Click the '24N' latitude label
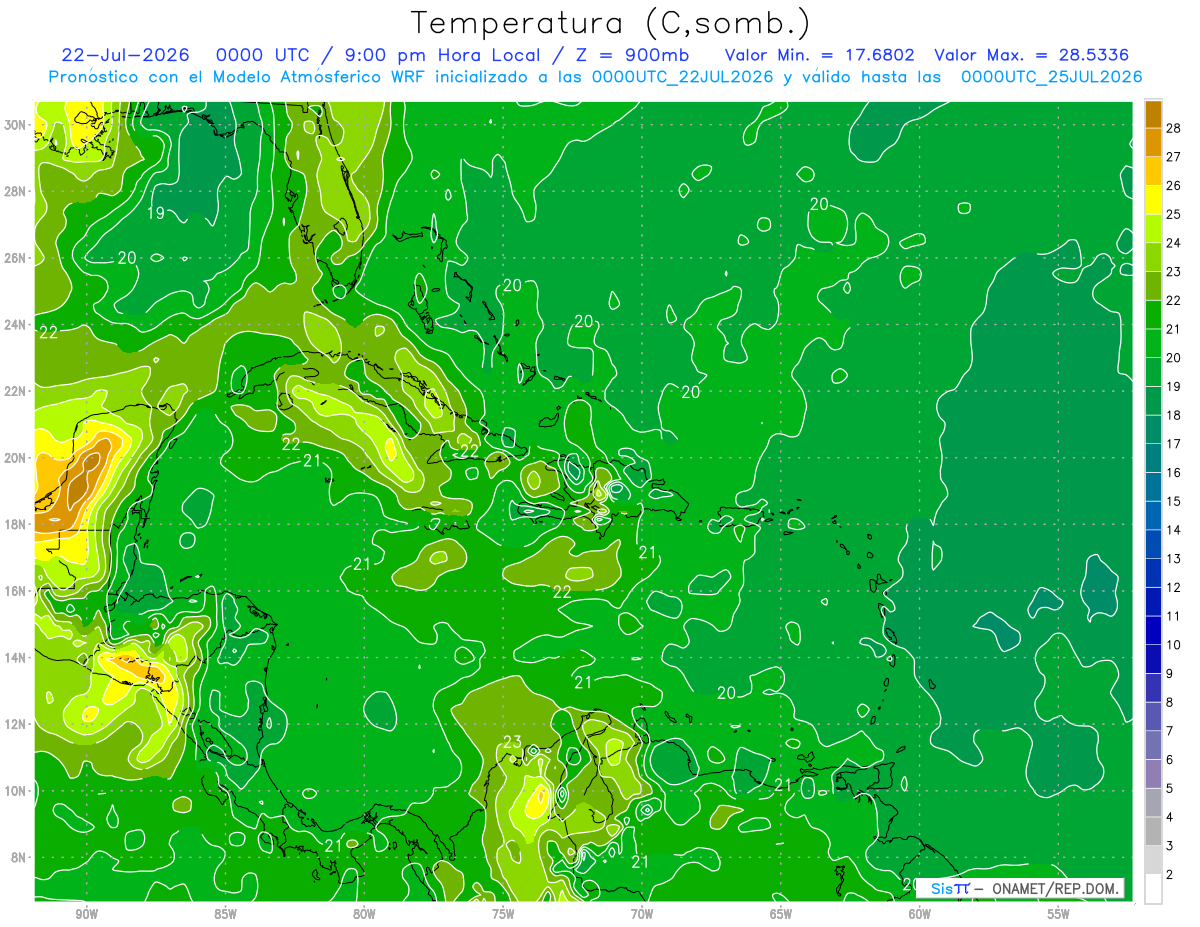Viewport: 1200px width, 927px height. tap(16, 324)
